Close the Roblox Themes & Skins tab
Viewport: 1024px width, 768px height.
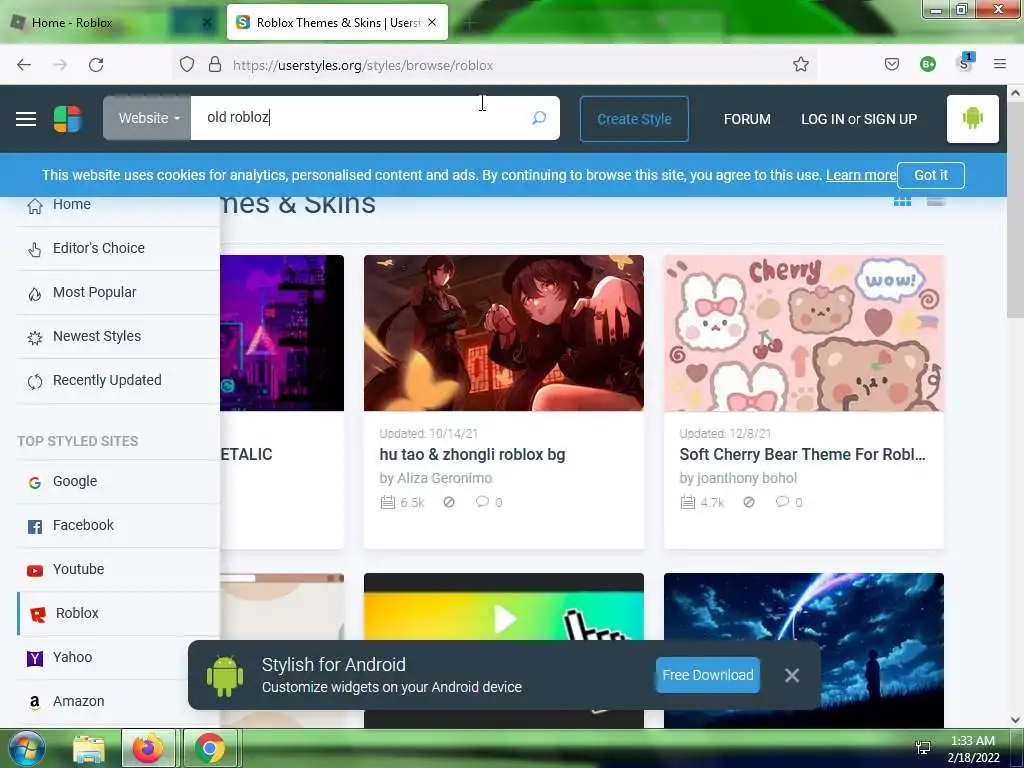point(432,22)
